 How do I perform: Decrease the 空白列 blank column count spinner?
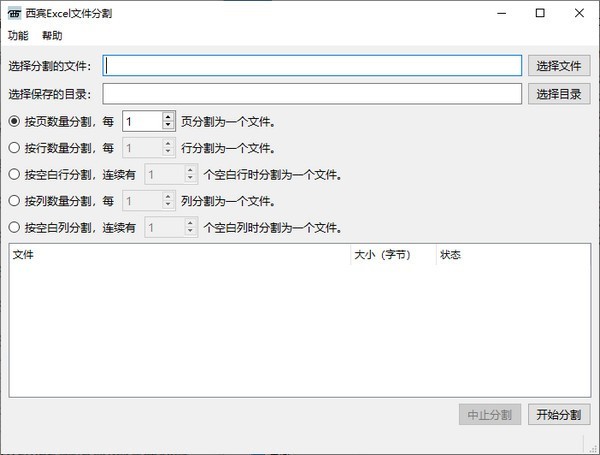[190, 232]
